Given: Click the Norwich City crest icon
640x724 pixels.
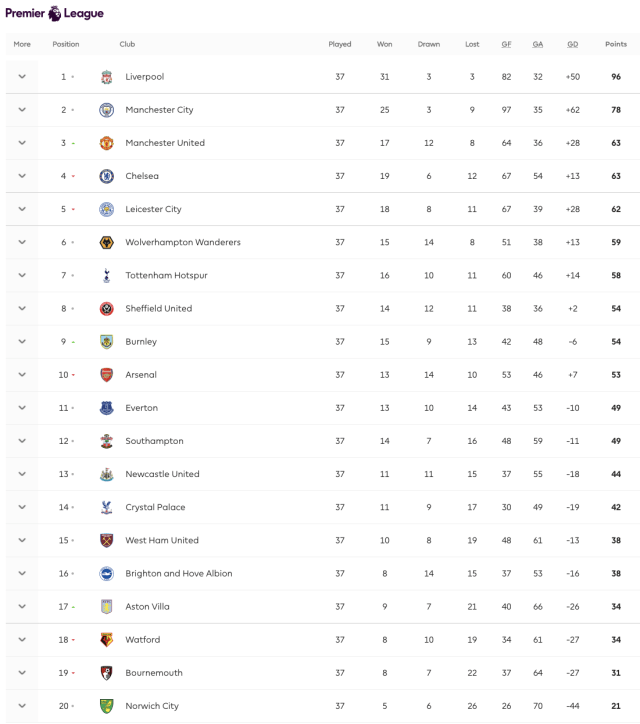Looking at the screenshot, I should [x=107, y=706].
